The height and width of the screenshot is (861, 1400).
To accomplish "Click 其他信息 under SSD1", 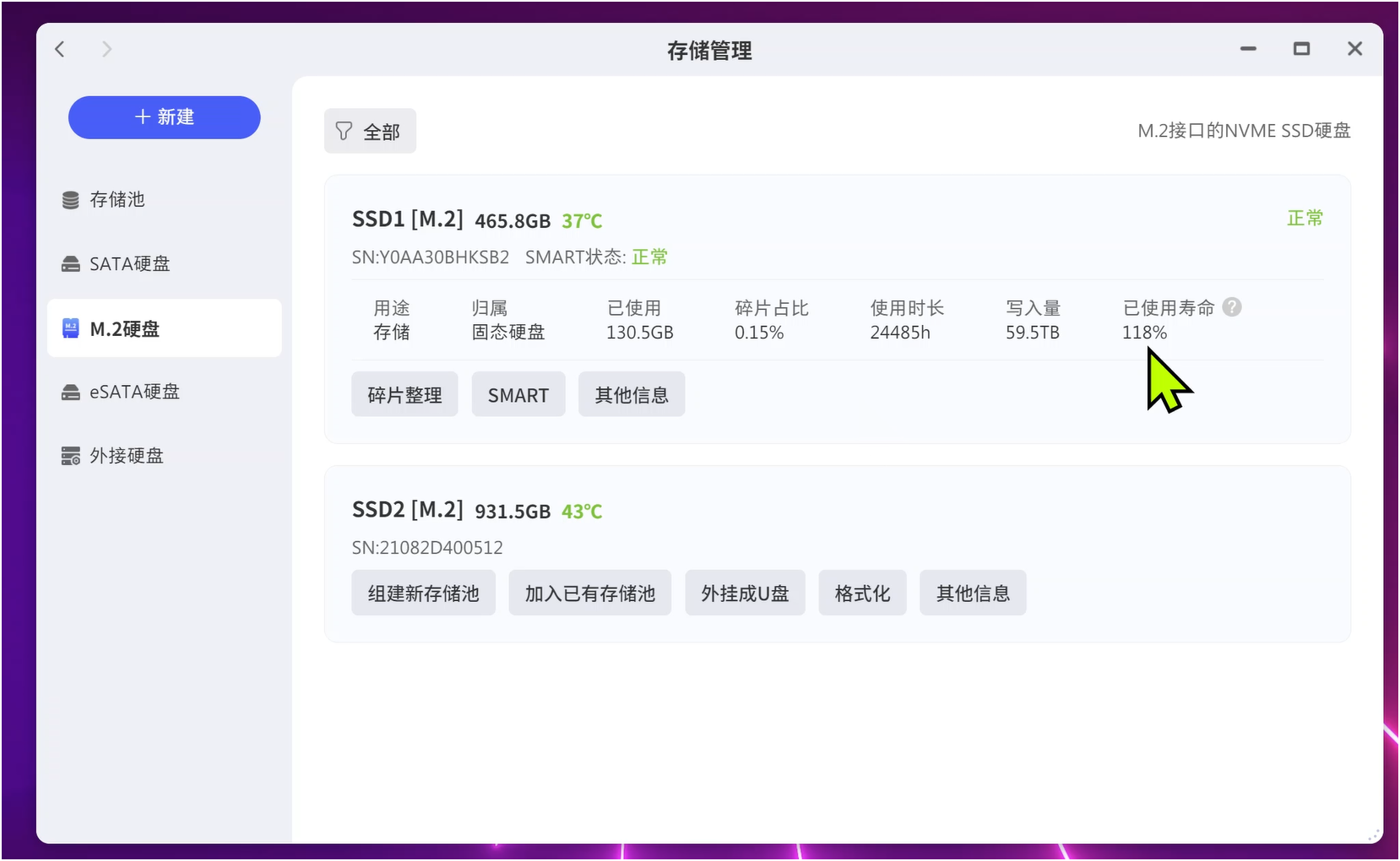I will (632, 394).
